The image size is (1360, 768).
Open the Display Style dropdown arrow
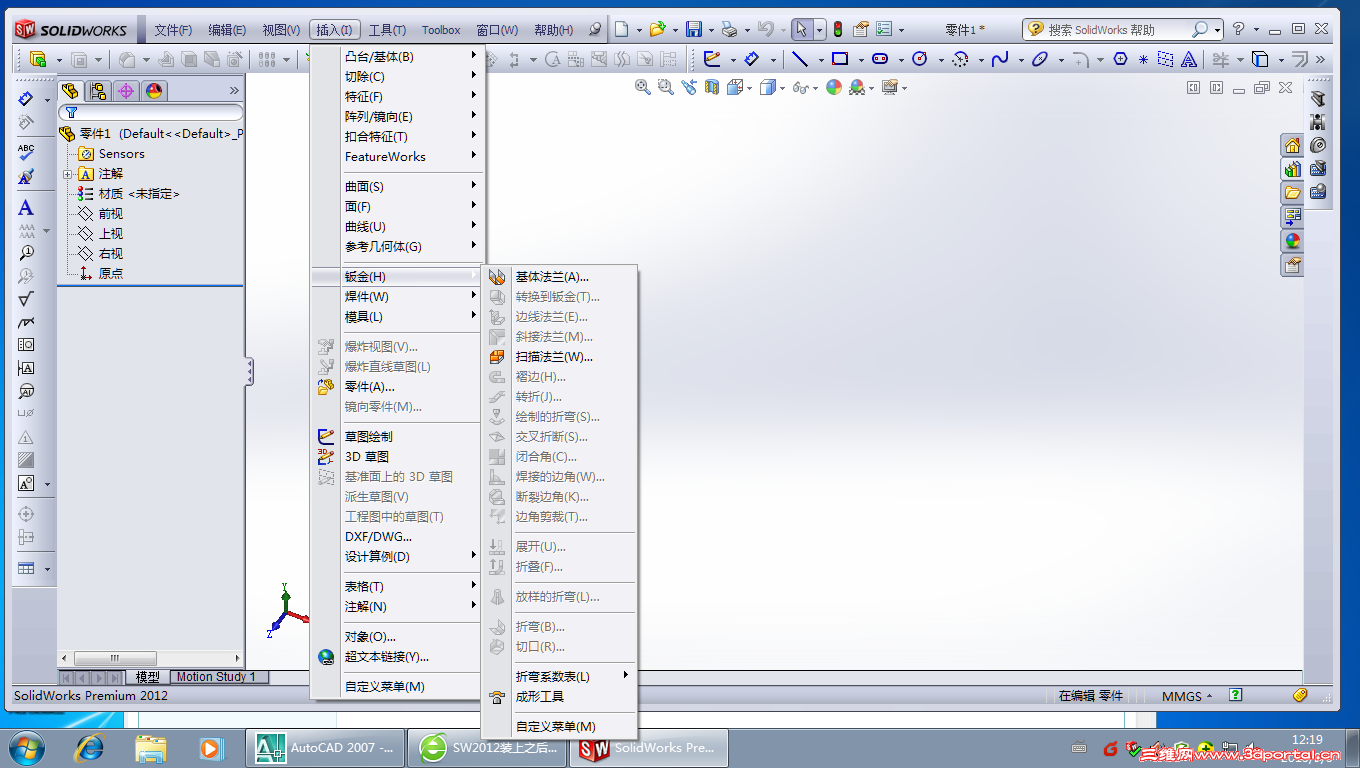coord(782,88)
